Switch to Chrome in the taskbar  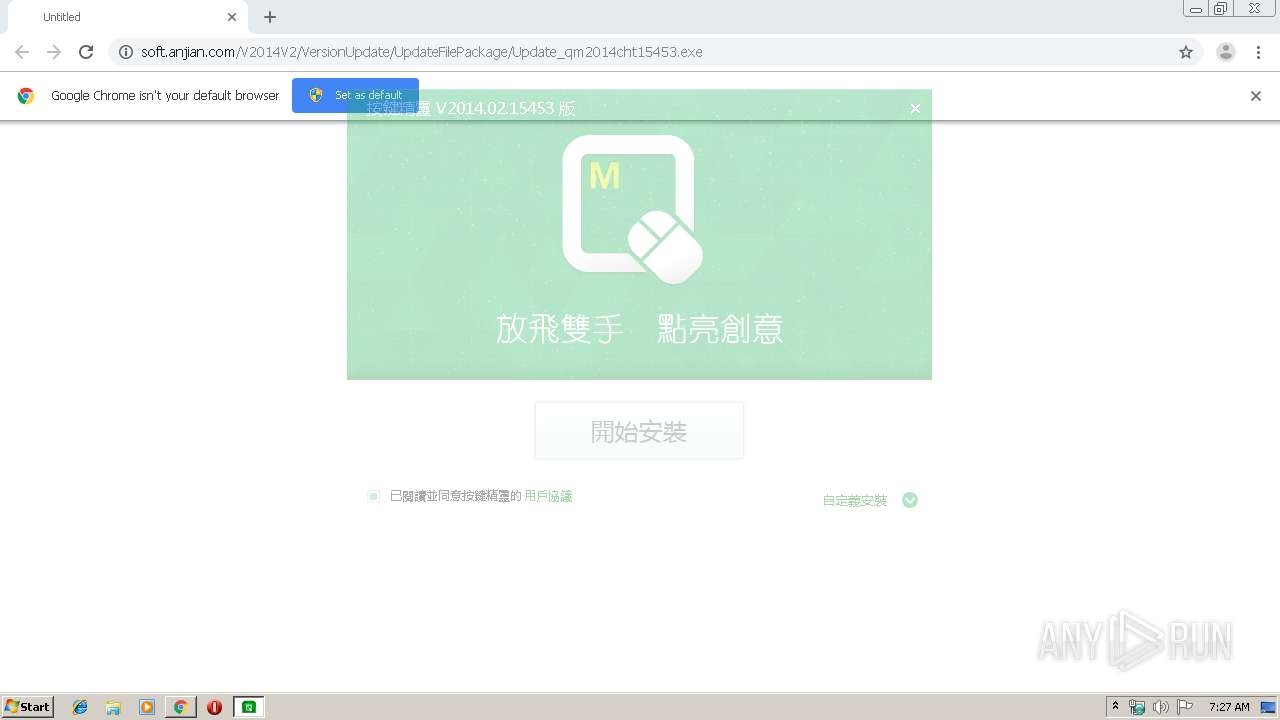tap(180, 707)
